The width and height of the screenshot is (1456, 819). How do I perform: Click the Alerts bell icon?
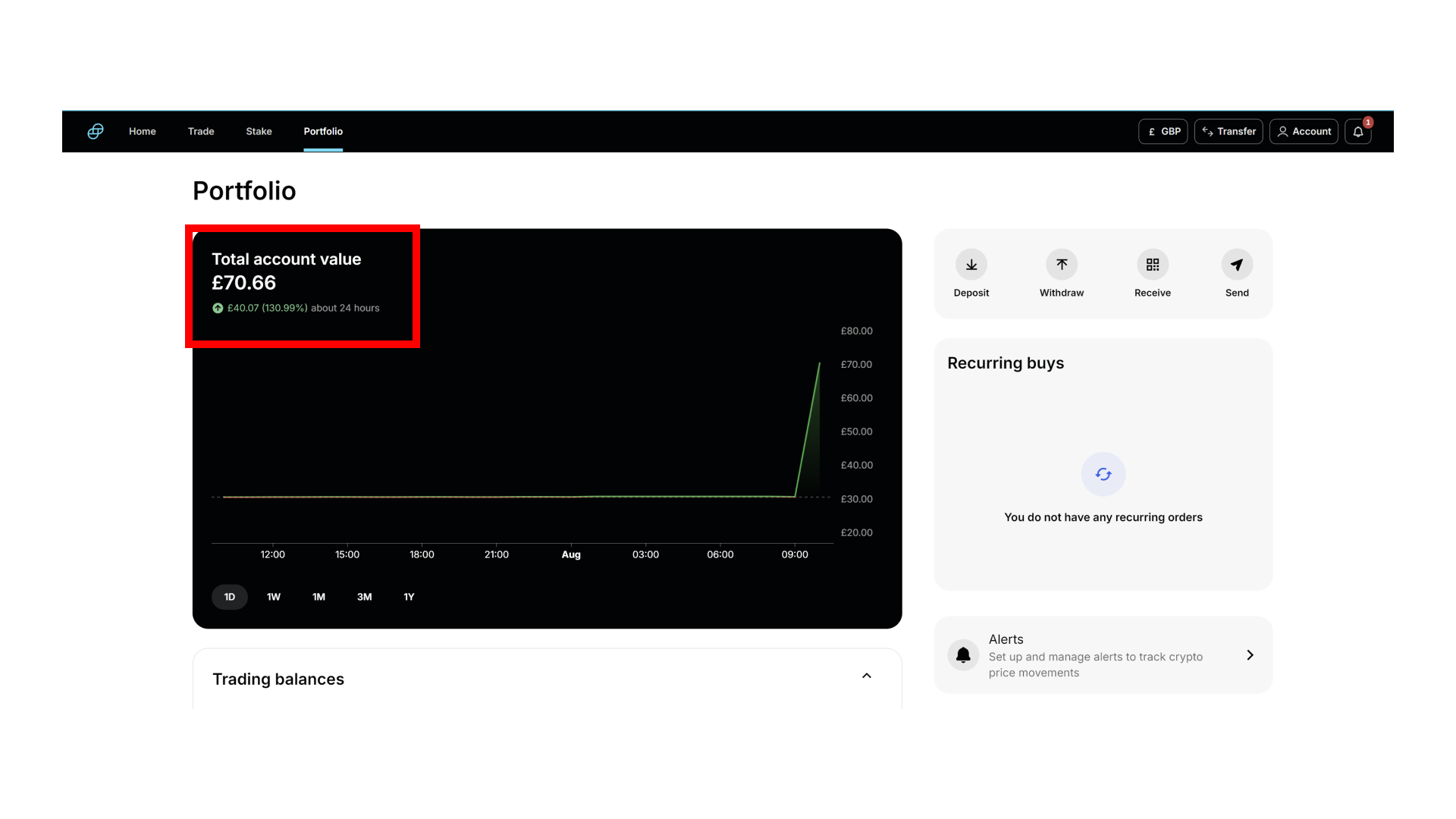[963, 655]
